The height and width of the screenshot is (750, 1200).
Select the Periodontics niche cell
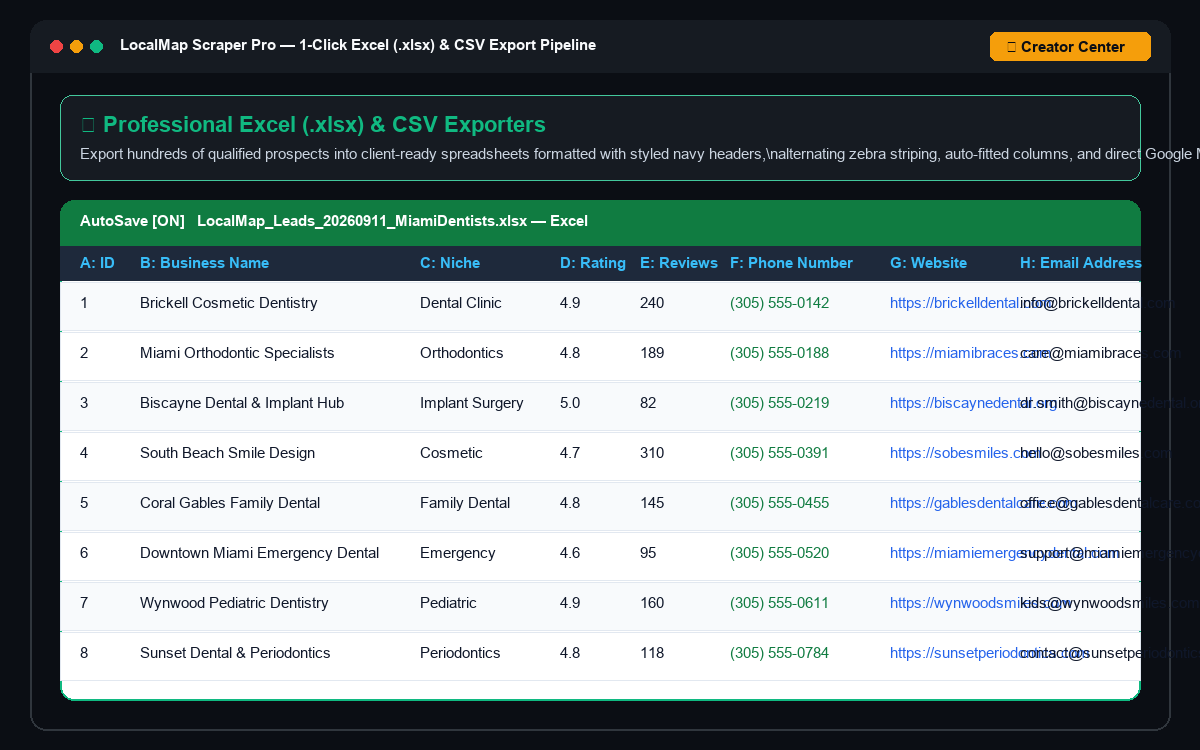pos(460,653)
